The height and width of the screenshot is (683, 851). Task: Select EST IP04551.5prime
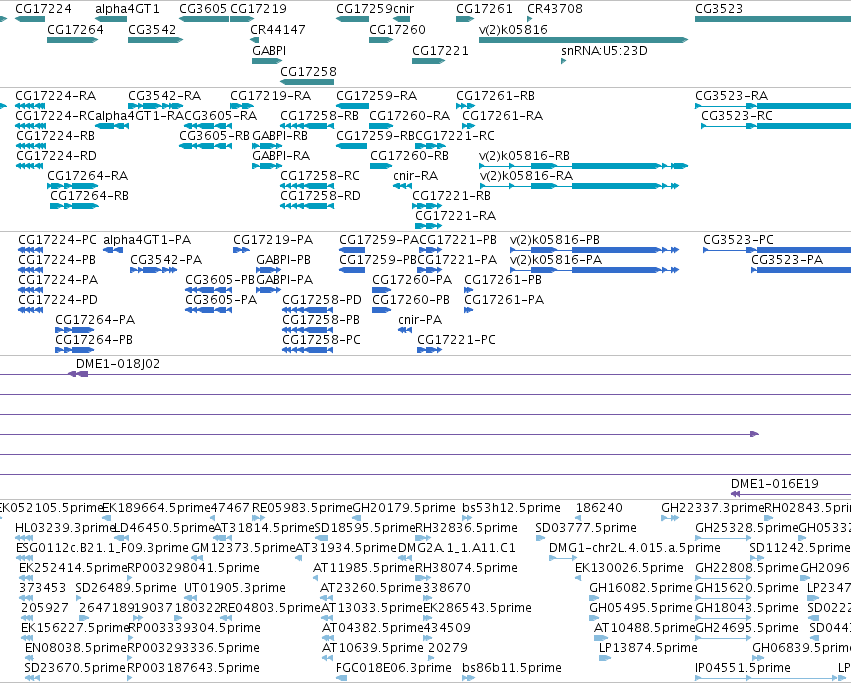(x=742, y=668)
